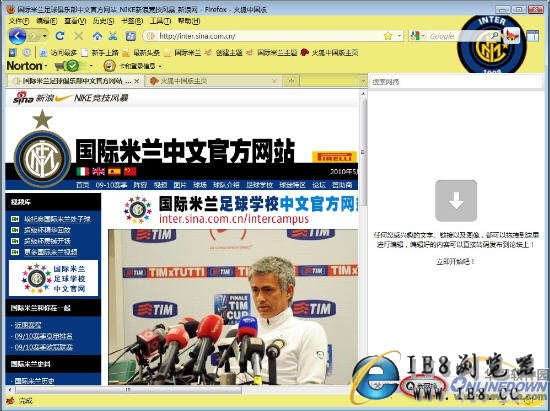
Task: Open the 查看(V) menu
Action: [x=75, y=21]
